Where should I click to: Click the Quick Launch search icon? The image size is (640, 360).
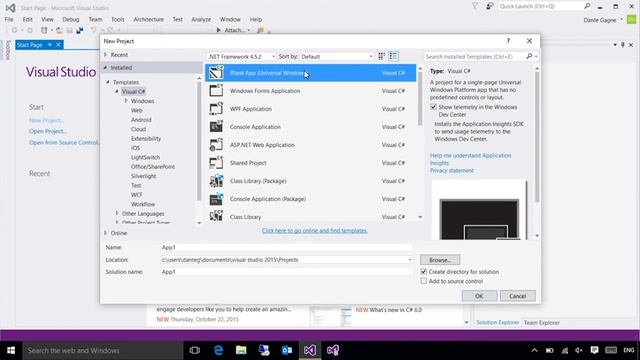587,6
